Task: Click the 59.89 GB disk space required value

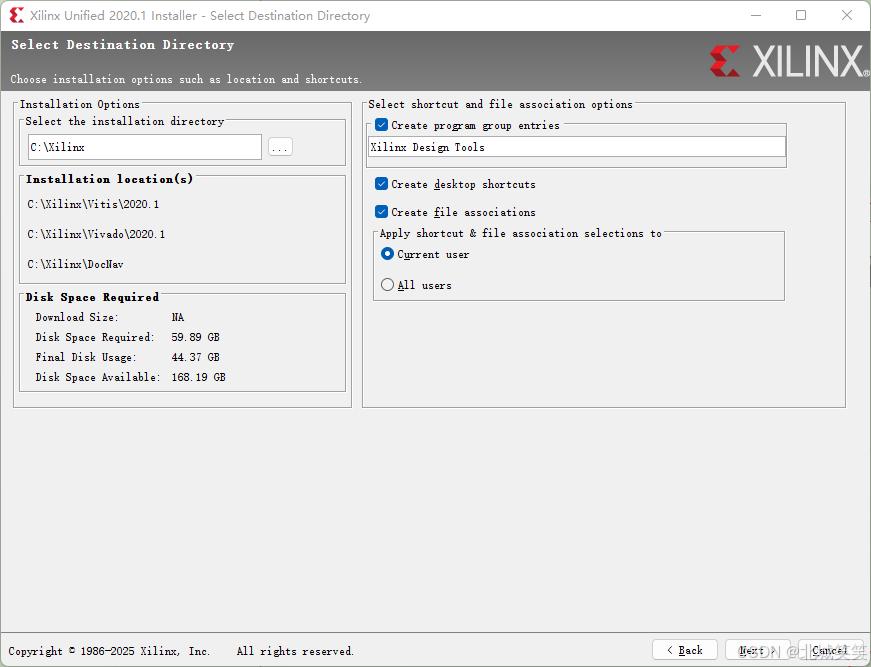Action: (x=196, y=337)
